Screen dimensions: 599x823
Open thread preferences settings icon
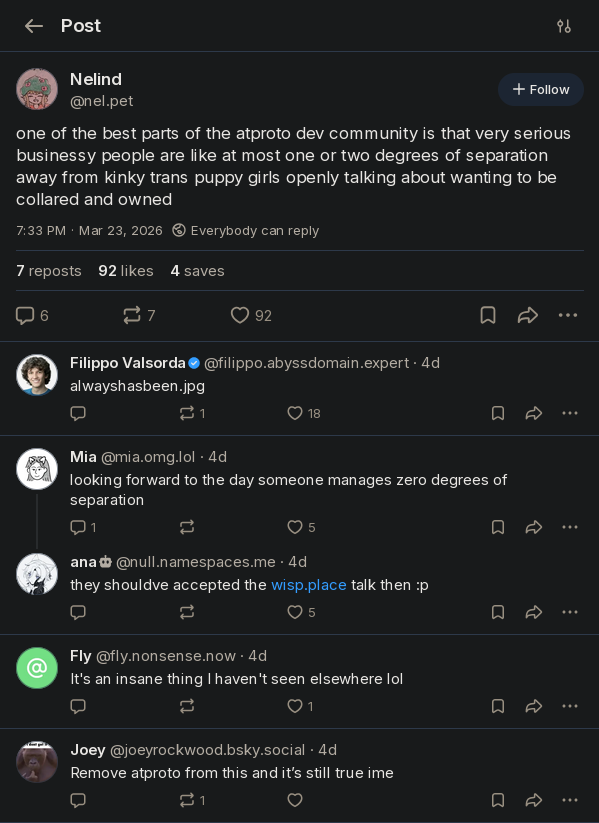pyautogui.click(x=564, y=26)
